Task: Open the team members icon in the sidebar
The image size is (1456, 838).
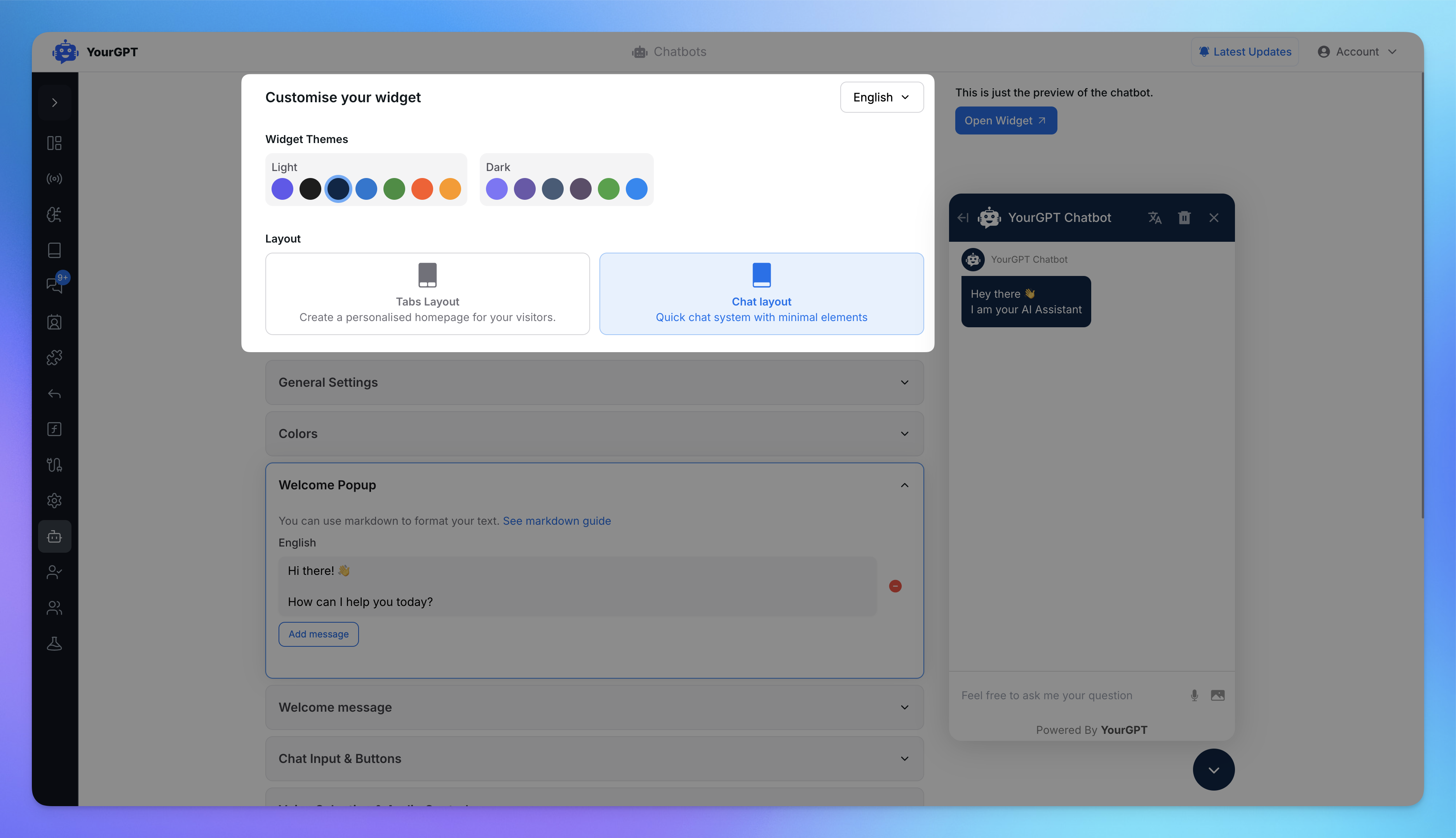Action: click(x=55, y=608)
